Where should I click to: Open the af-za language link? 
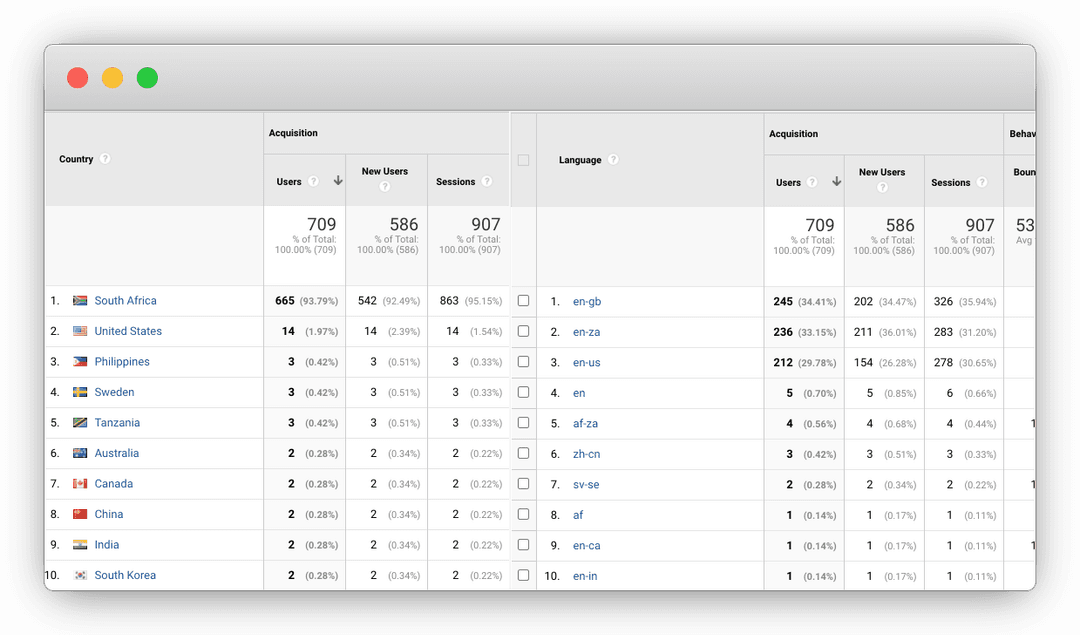coord(585,424)
